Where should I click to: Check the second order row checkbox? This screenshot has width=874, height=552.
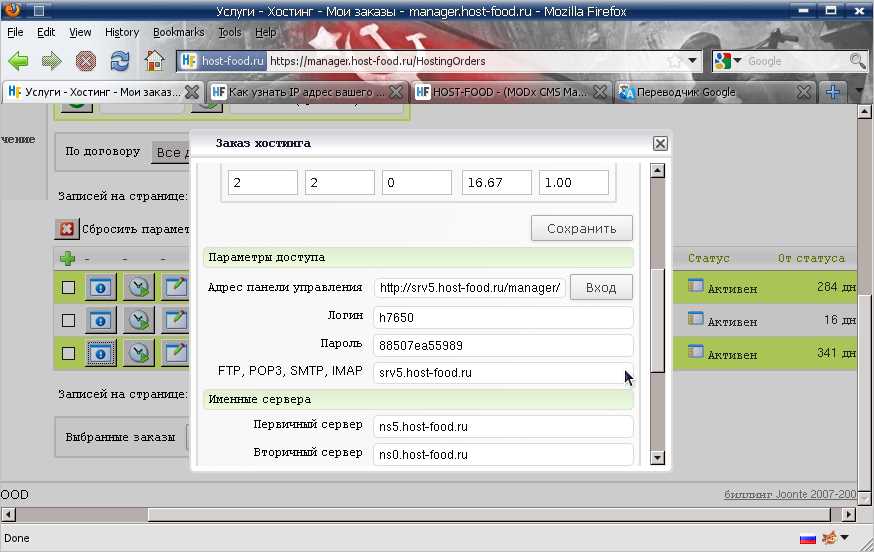(x=68, y=321)
